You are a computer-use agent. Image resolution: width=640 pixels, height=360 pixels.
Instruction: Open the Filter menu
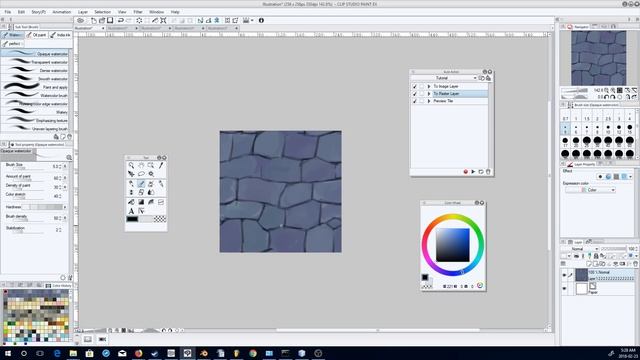coord(138,12)
